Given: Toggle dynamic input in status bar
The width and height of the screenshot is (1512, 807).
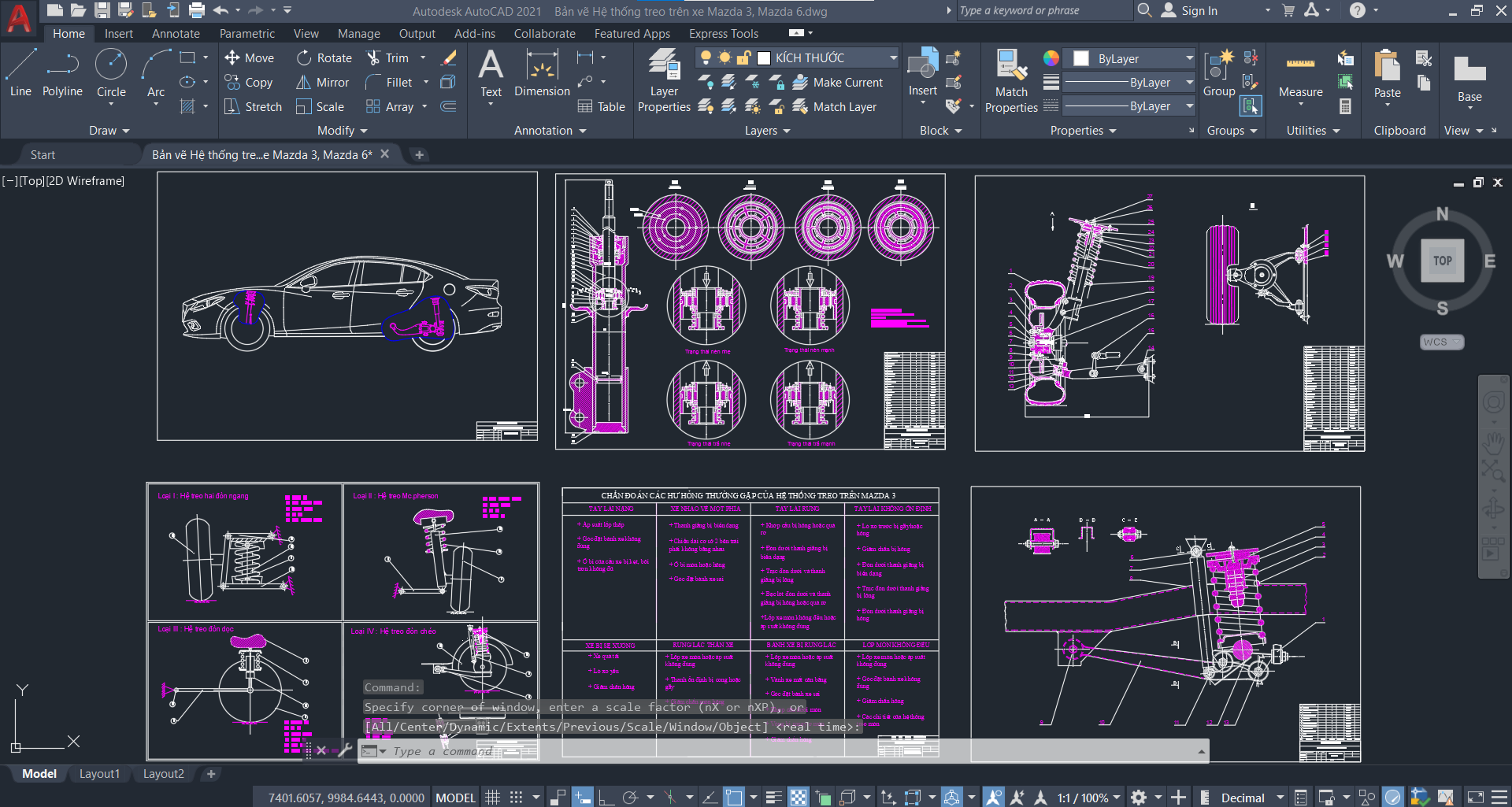Looking at the screenshot, I should point(582,798).
